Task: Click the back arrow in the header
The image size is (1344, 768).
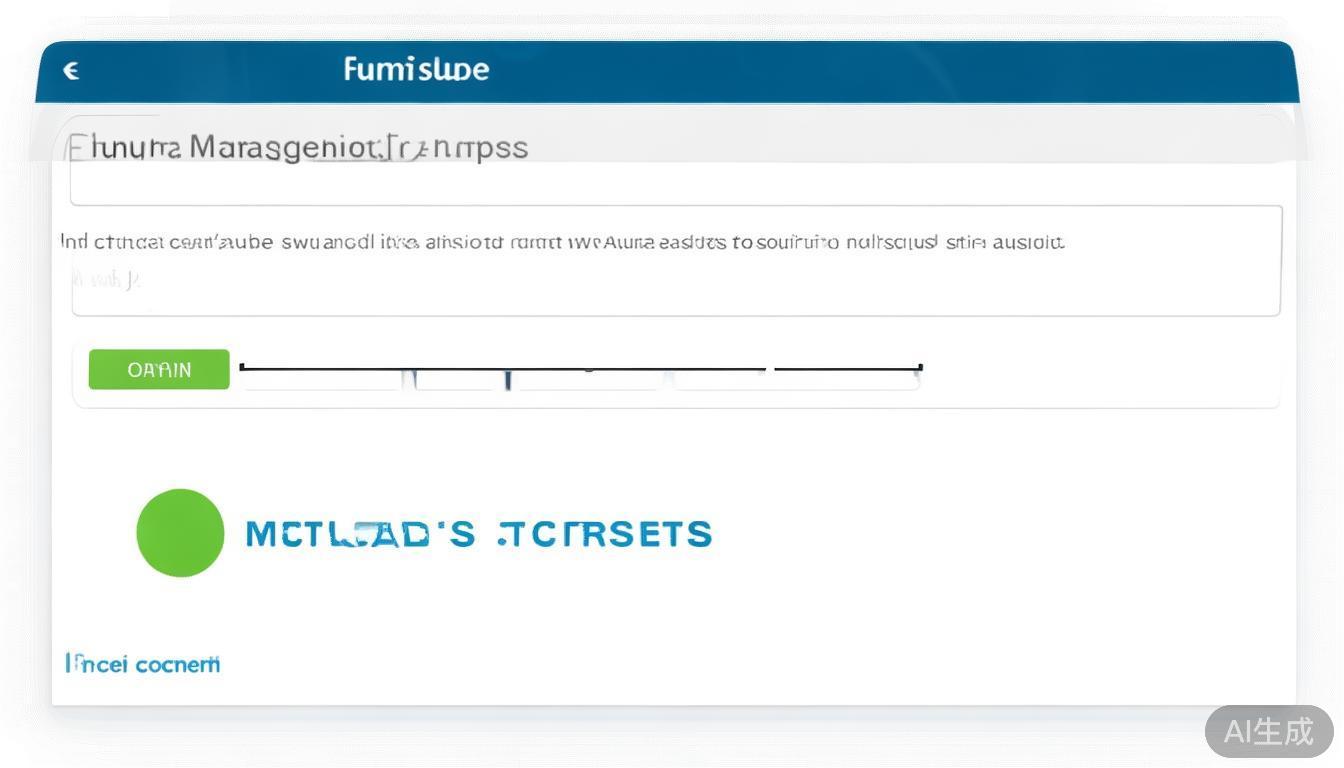Action: [71, 70]
